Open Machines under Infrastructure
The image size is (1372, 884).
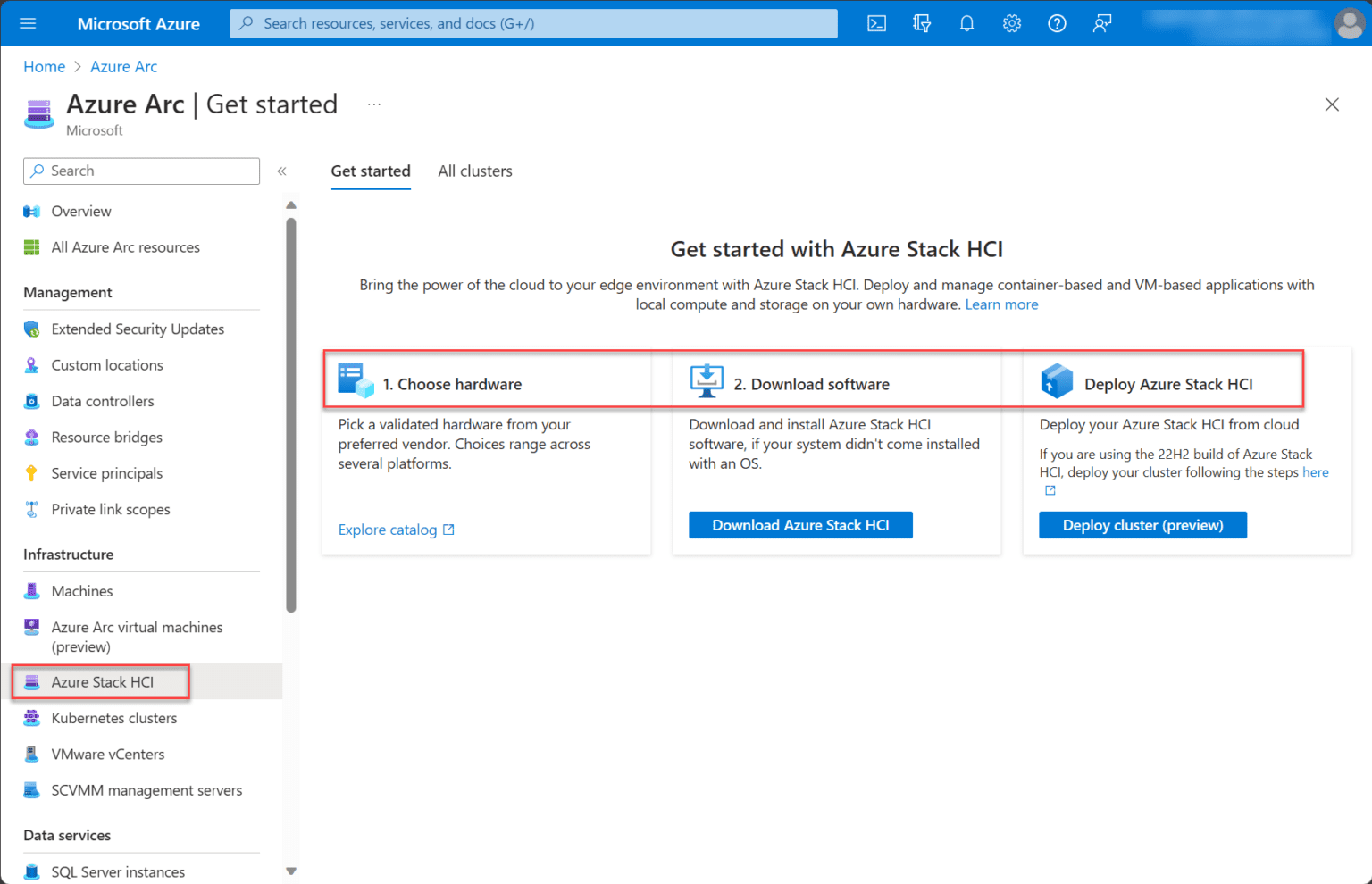tap(81, 590)
